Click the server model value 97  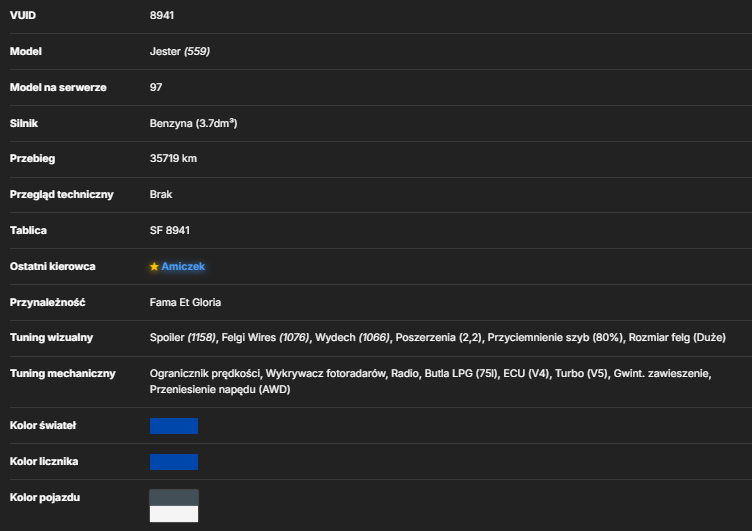[156, 87]
